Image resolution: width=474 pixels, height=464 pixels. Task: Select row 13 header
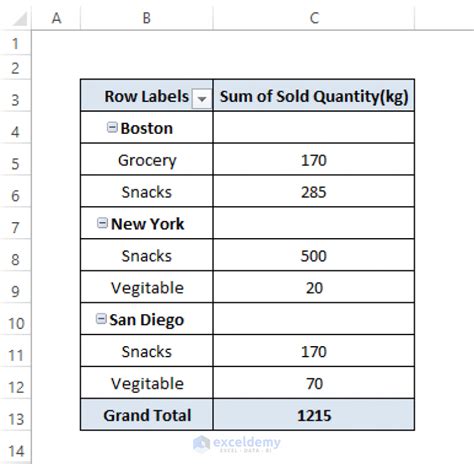tap(15, 419)
